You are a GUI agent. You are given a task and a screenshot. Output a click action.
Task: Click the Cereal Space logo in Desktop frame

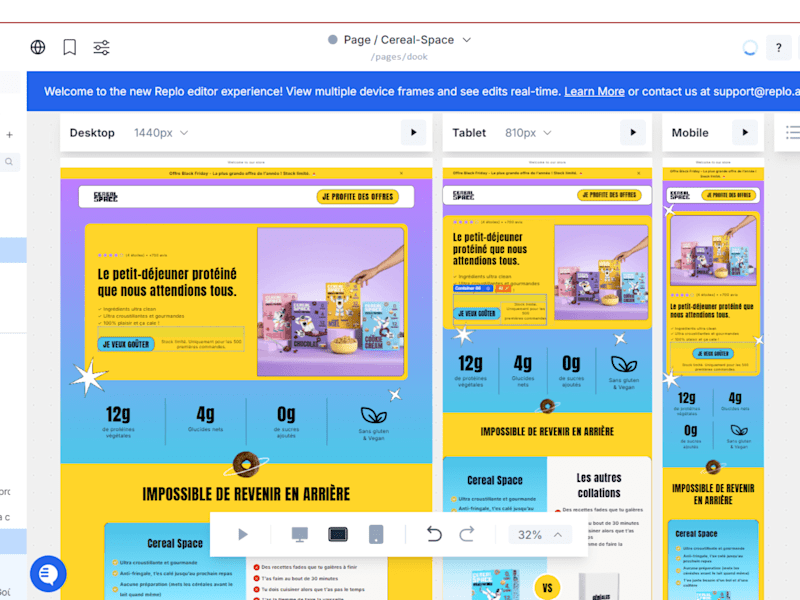click(x=106, y=197)
